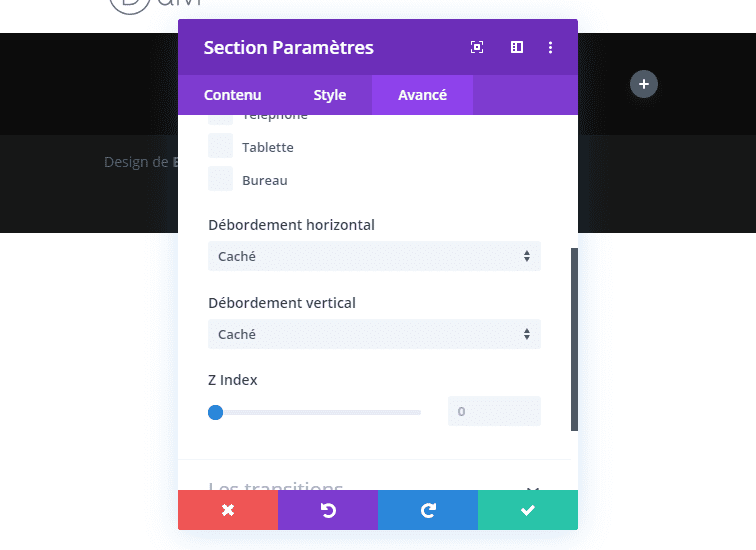Check the Tablette checkbox
This screenshot has width=756, height=550.
(x=220, y=146)
